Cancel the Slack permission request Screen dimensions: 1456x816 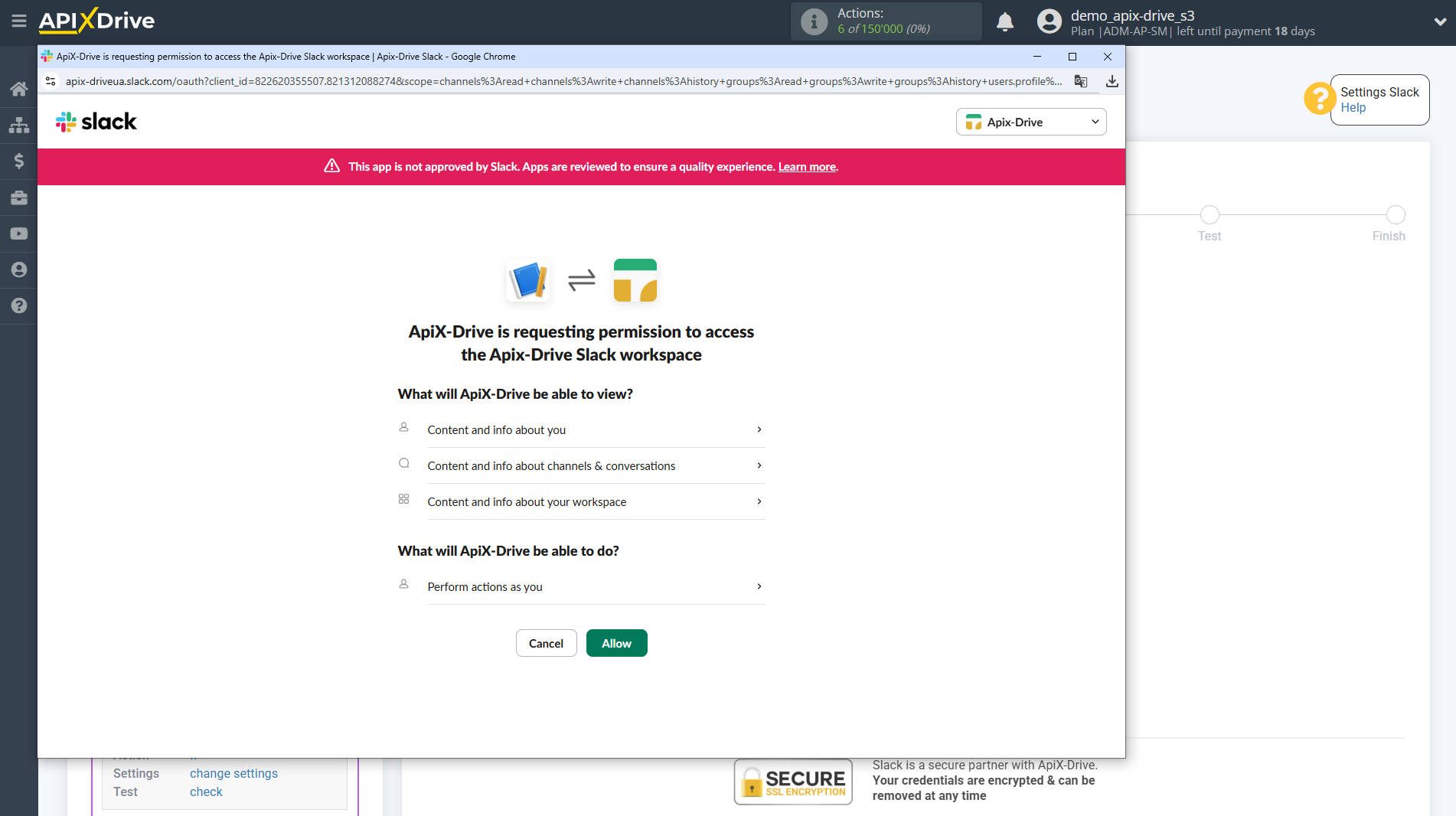tap(546, 643)
